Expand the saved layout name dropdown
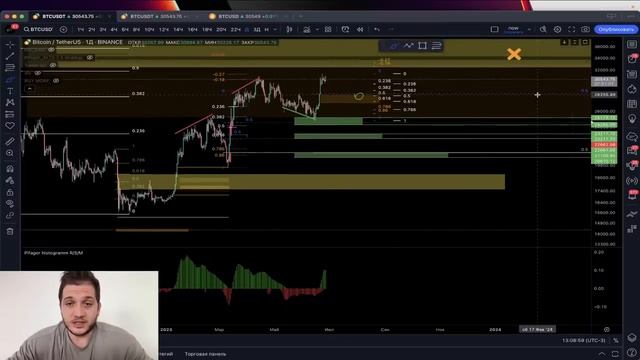Image resolution: width=640 pixels, height=360 pixels. (x=529, y=29)
